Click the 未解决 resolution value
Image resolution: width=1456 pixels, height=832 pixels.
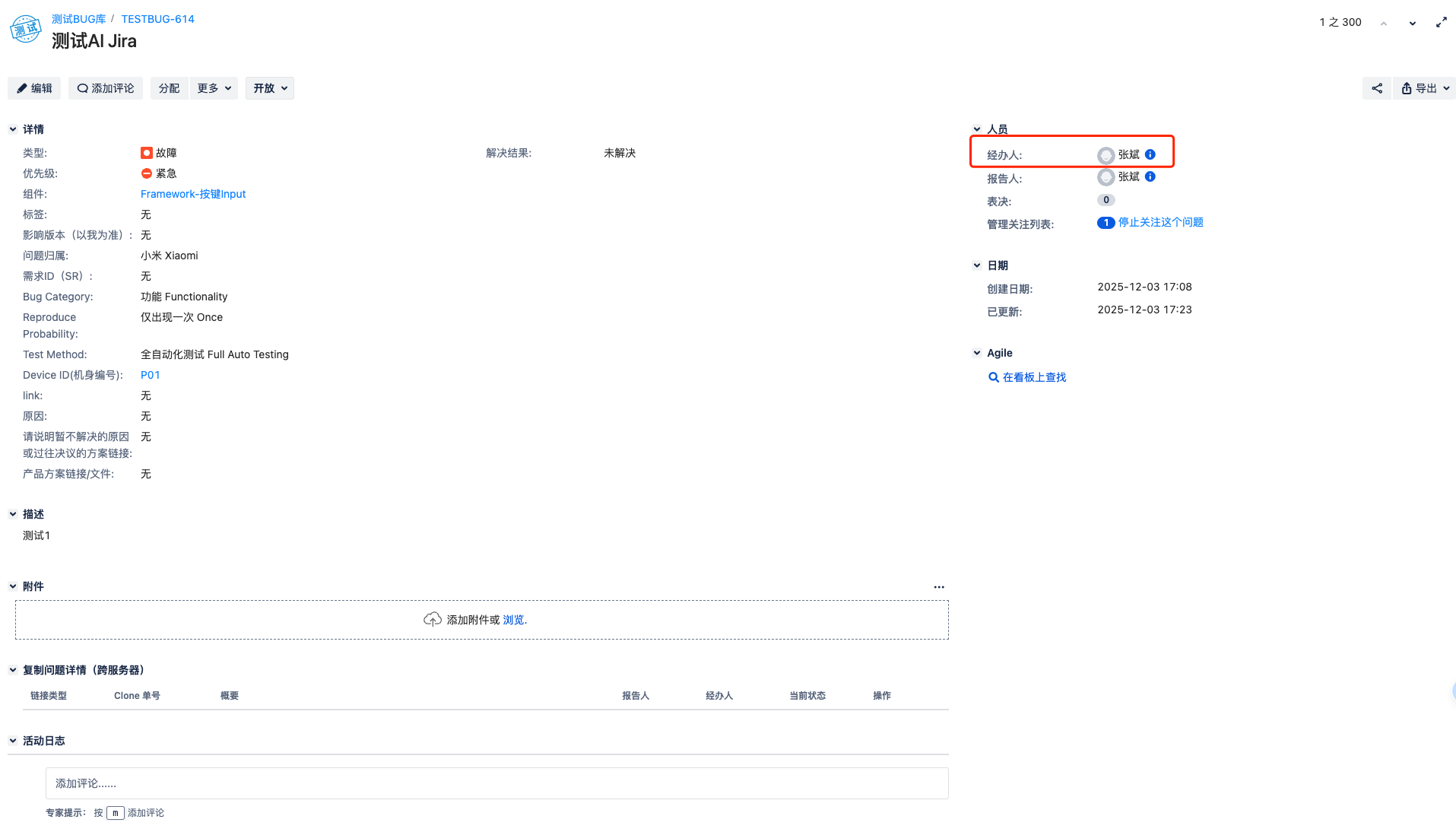(x=620, y=153)
